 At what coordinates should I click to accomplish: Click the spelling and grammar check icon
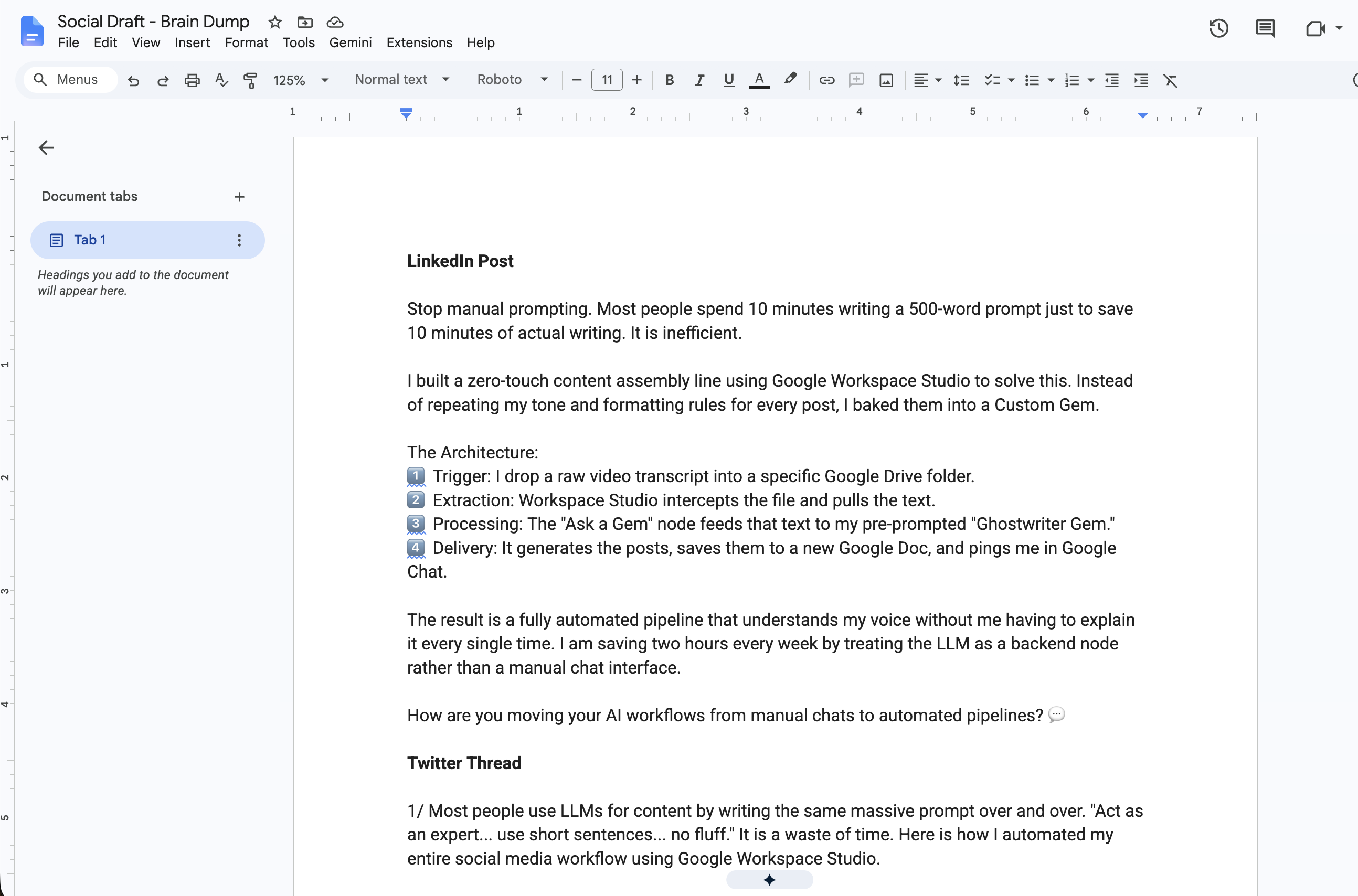pyautogui.click(x=221, y=80)
